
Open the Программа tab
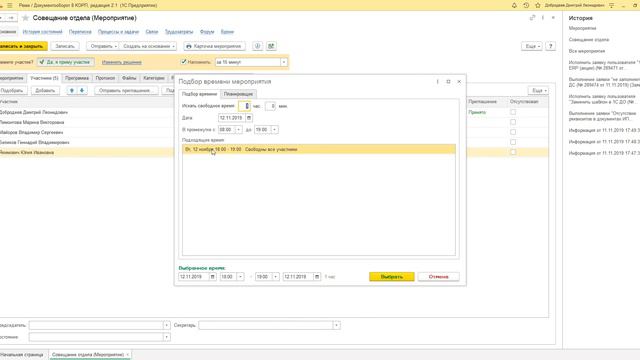click(x=77, y=78)
